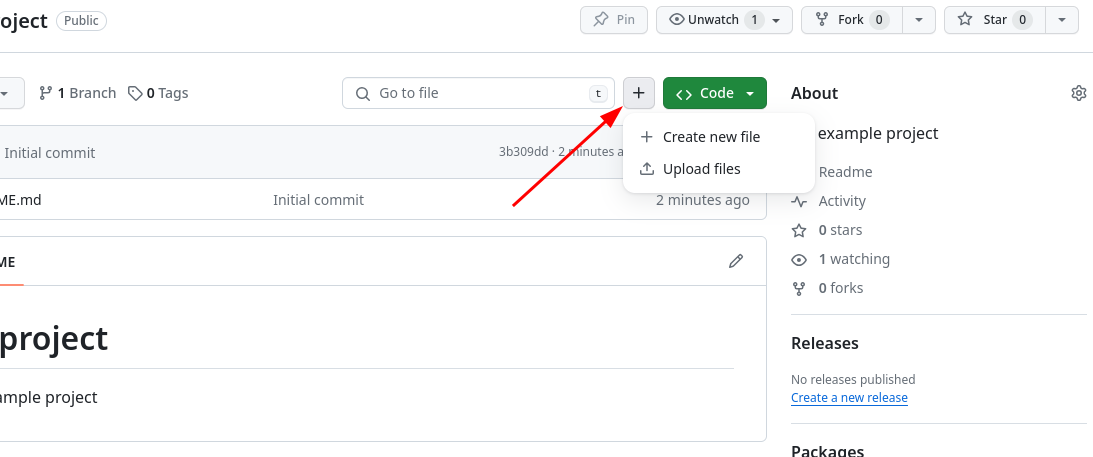Screen dimensions: 1093x457
Task: Pin this repository
Action: 614,20
